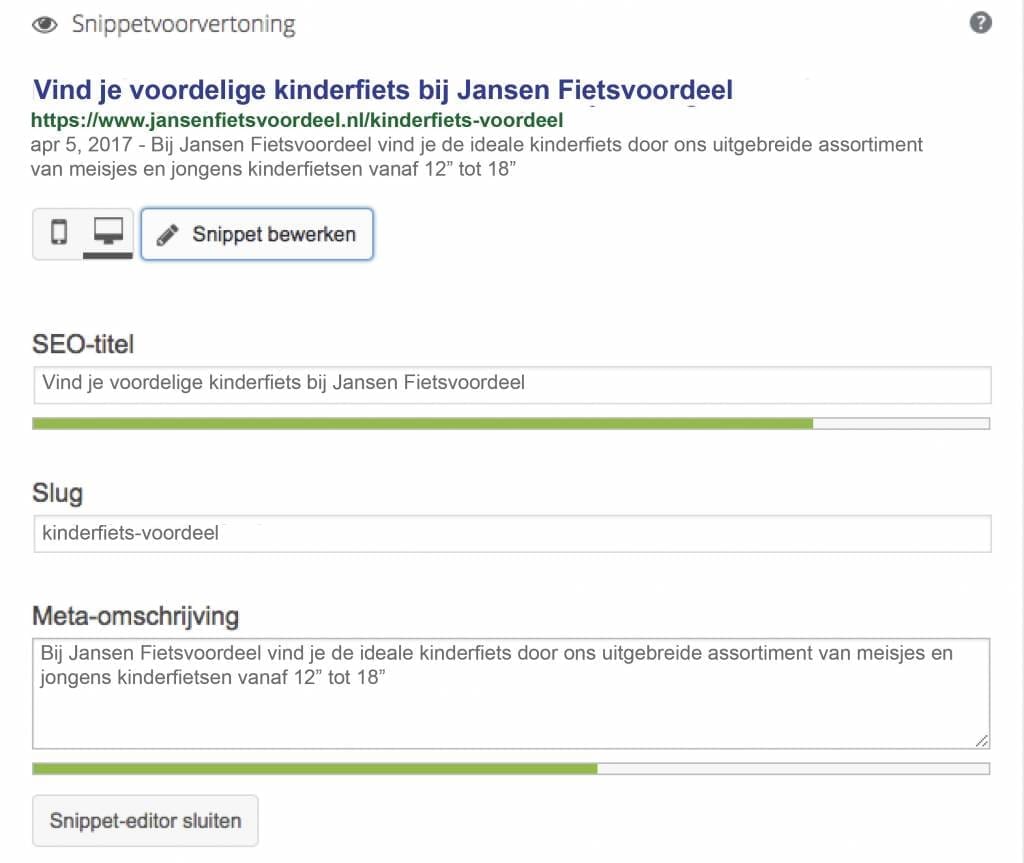
Task: Switch to mobile preview icon
Action: (59, 233)
